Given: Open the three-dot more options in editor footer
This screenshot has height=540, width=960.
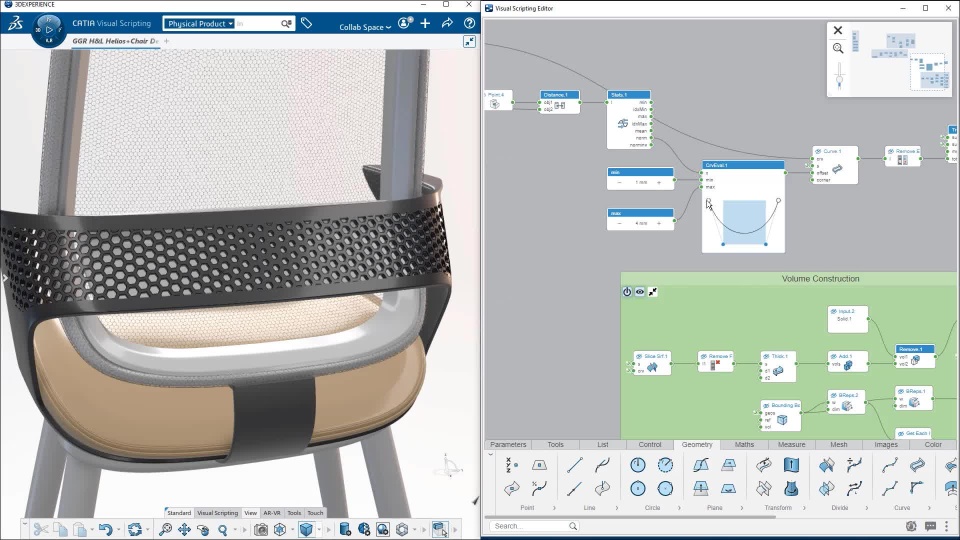Looking at the screenshot, I should 947,526.
